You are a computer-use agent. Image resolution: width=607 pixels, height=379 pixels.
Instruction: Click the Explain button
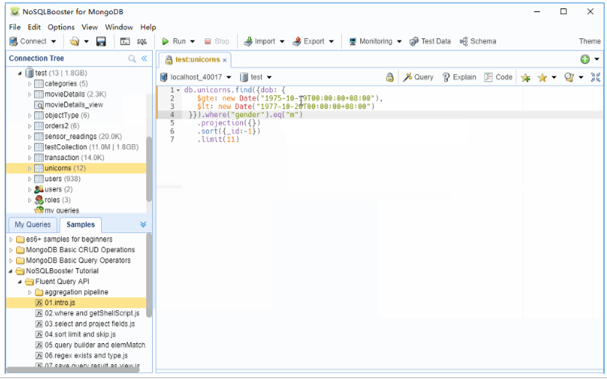coord(459,77)
